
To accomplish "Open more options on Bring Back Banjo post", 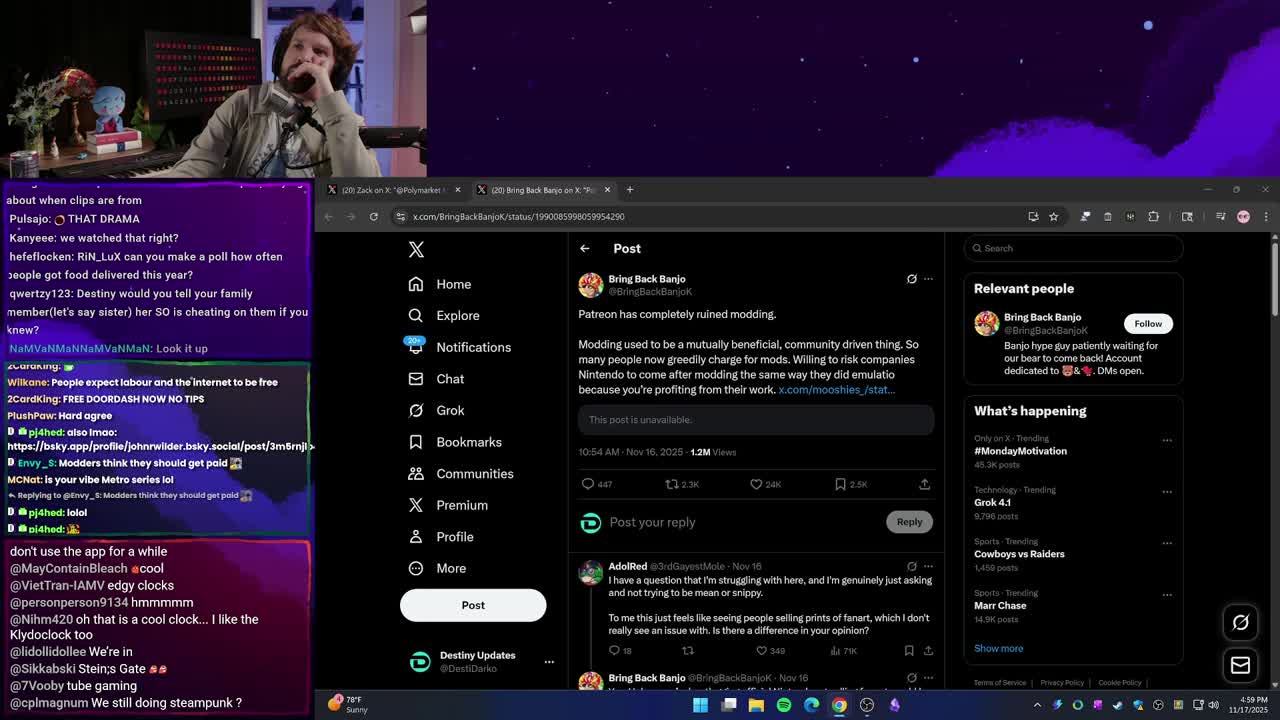I will tap(928, 279).
